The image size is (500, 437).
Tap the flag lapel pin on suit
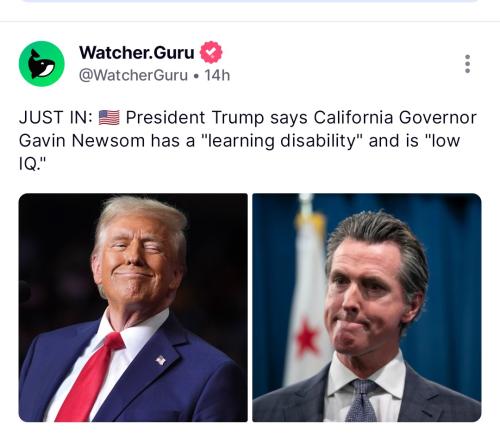coord(161,360)
